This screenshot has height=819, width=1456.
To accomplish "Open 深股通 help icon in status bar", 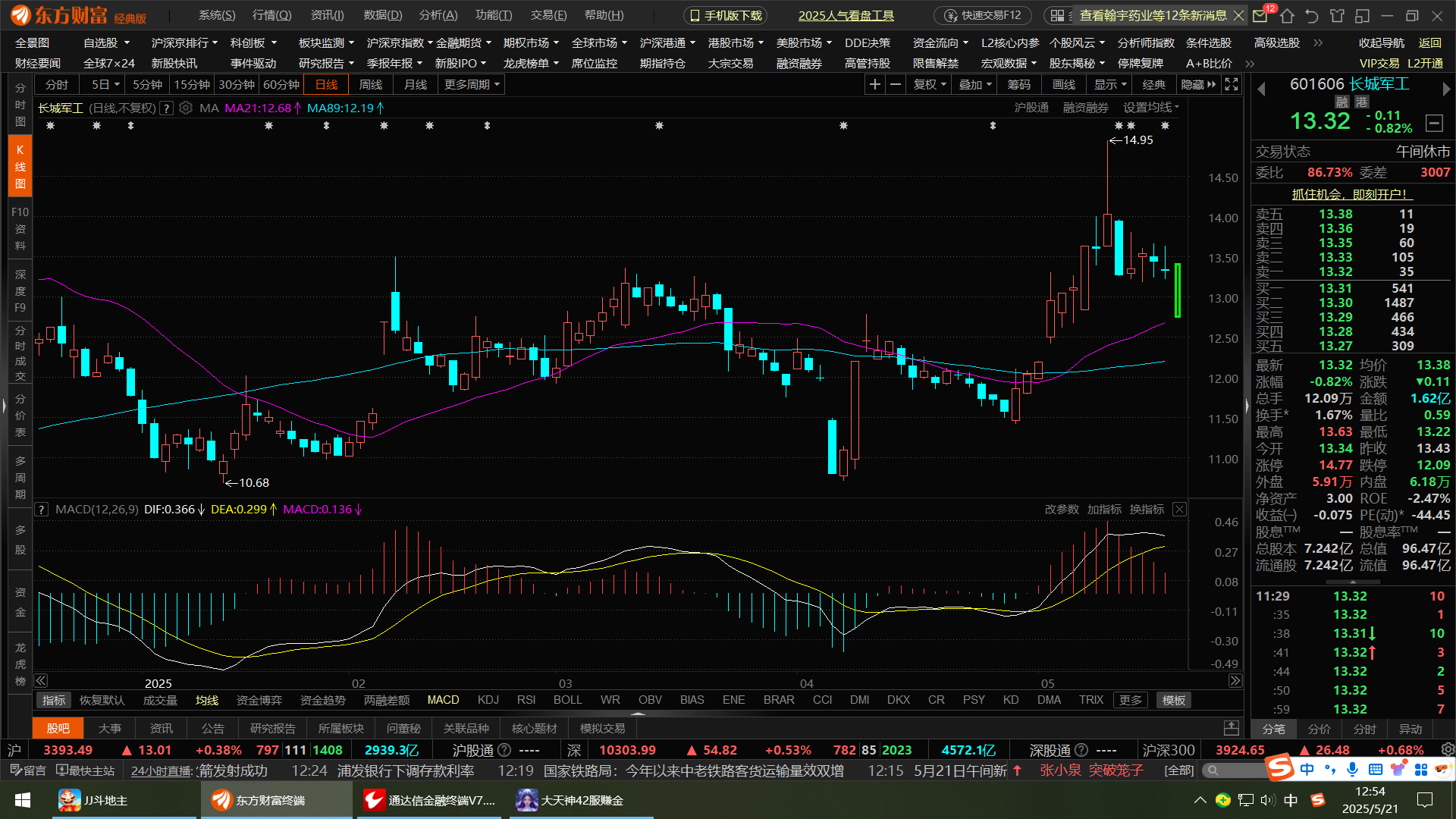I will coord(1081,750).
